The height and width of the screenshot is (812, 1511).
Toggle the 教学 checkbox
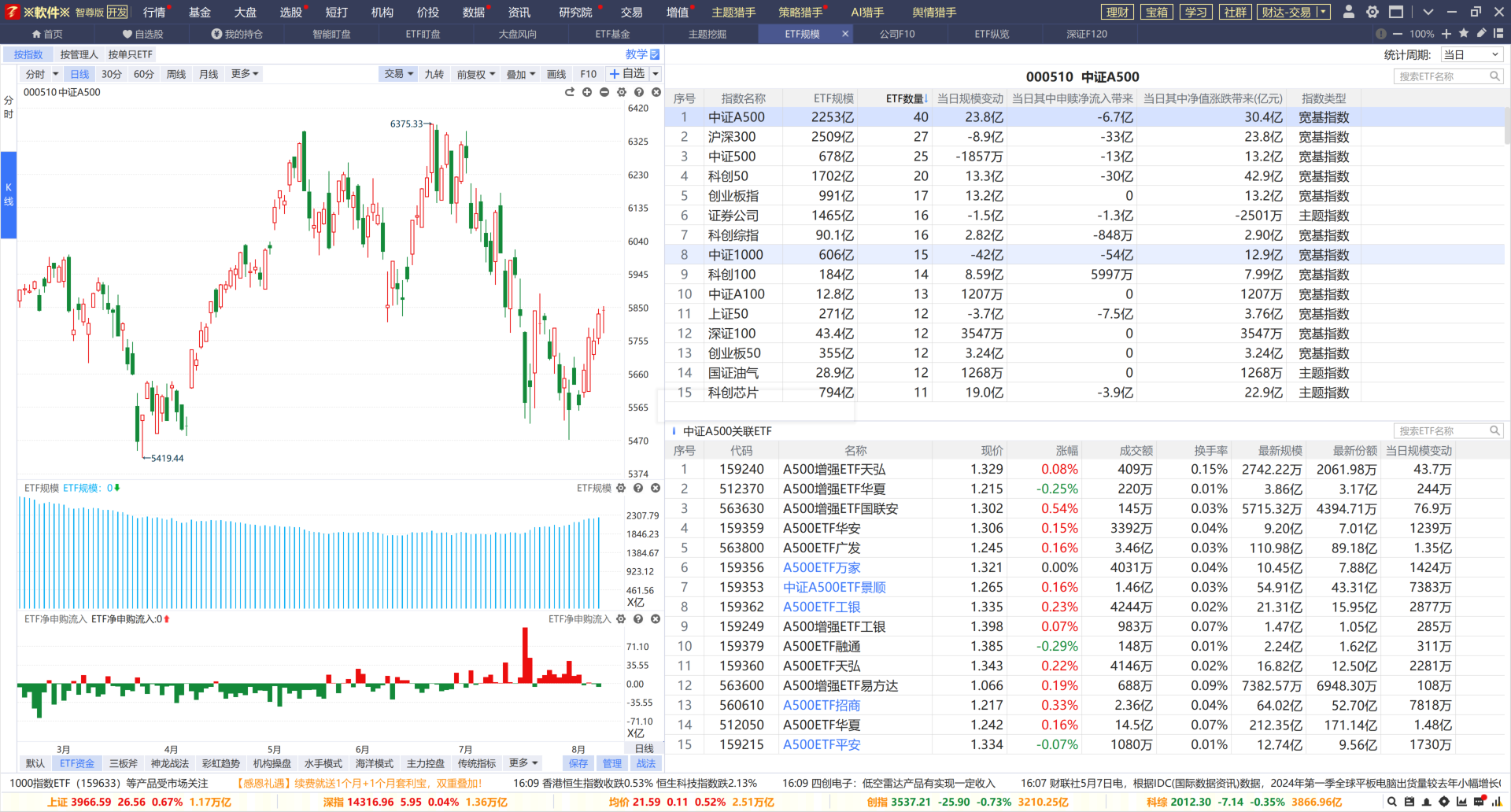point(655,54)
